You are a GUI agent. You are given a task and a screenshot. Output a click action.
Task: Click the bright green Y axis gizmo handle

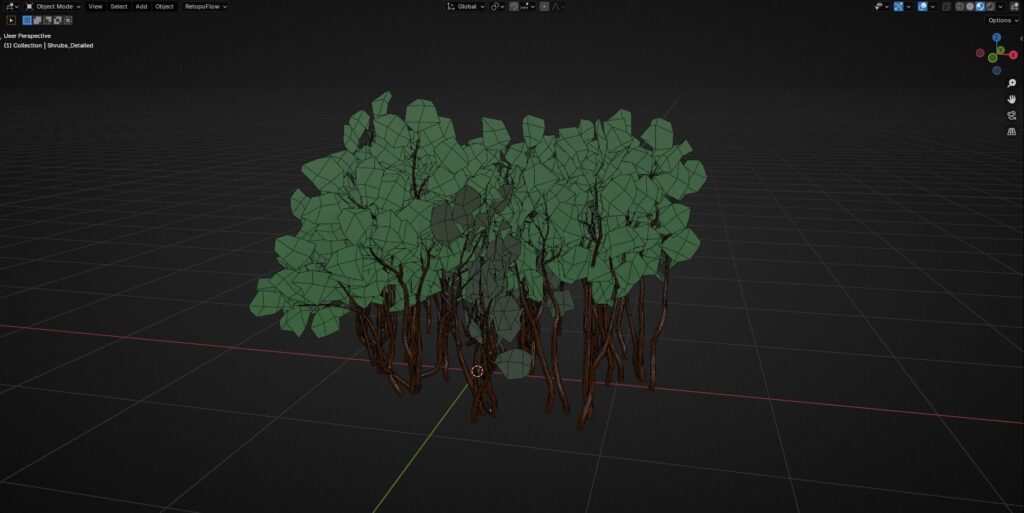[x=1000, y=50]
